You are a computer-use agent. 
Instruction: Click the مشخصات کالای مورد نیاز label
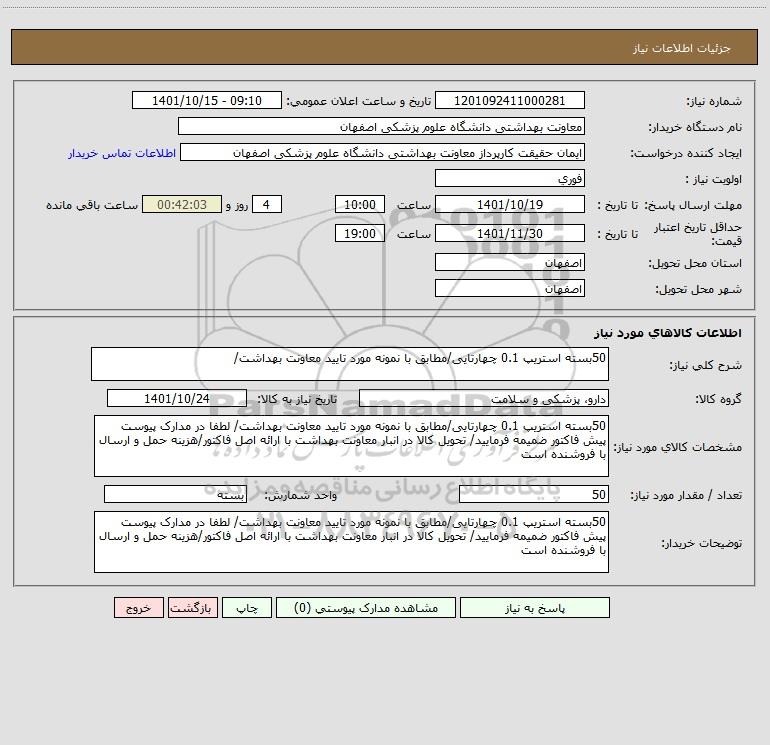tap(678, 447)
